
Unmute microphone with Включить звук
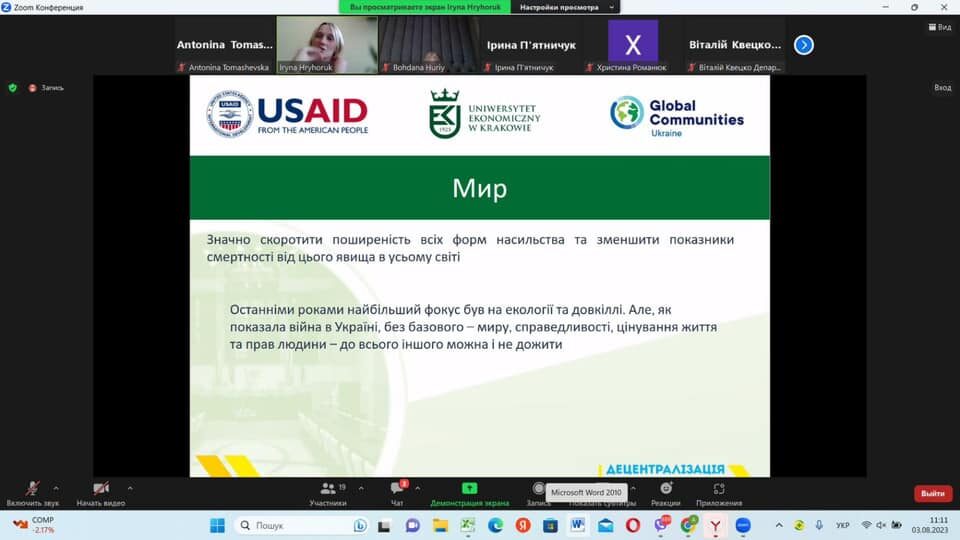pyautogui.click(x=32, y=490)
